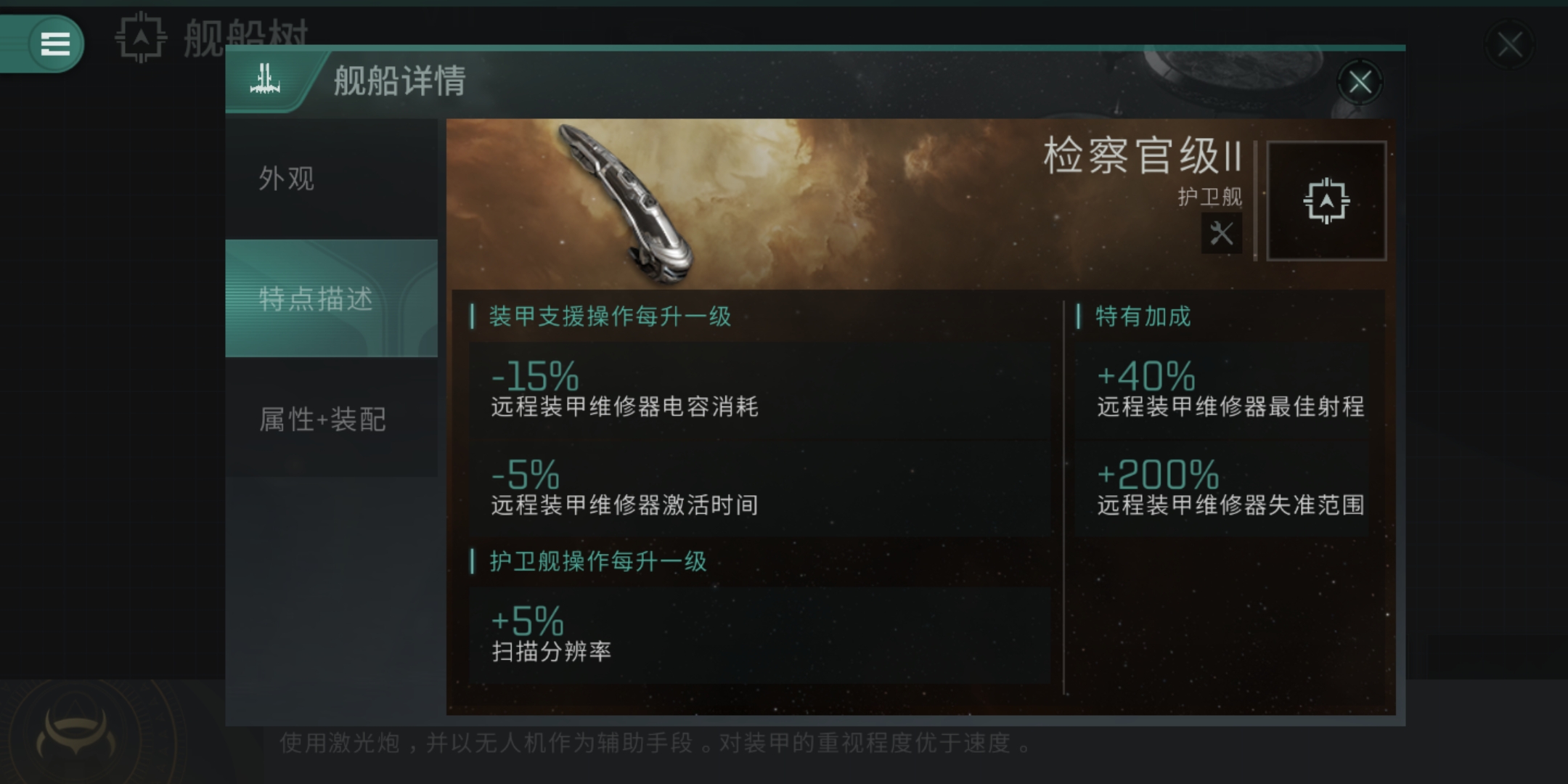
Task: Select the +200% 远程装甲维修器失准范围 bonus
Action: [x=1222, y=489]
